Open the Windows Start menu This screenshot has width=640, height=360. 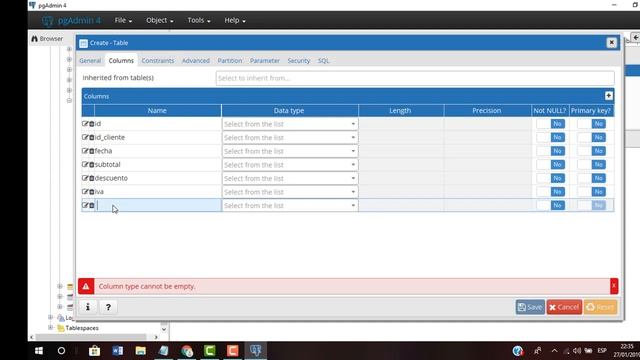pyautogui.click(x=39, y=351)
